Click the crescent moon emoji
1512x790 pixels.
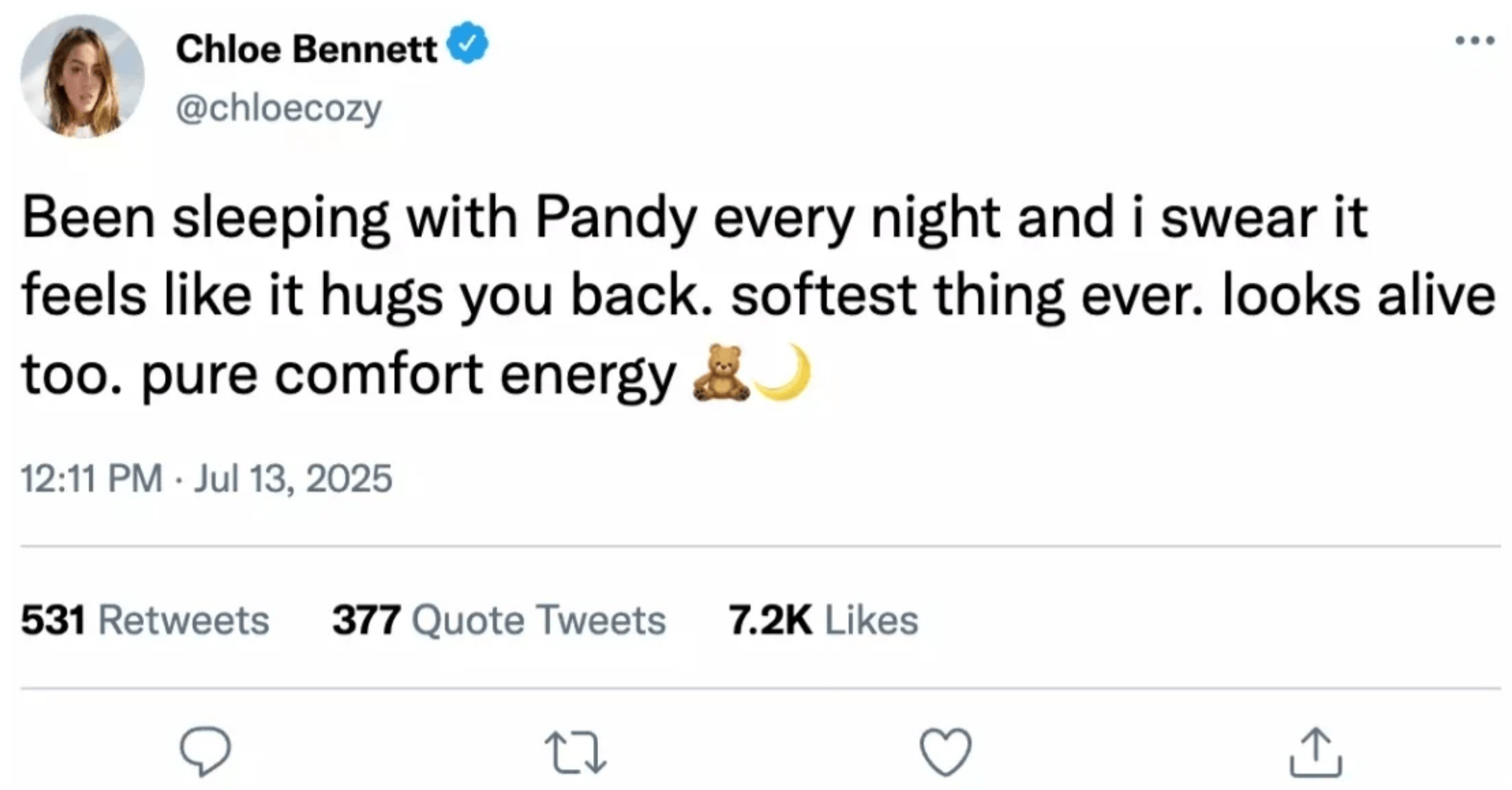pyautogui.click(x=784, y=372)
